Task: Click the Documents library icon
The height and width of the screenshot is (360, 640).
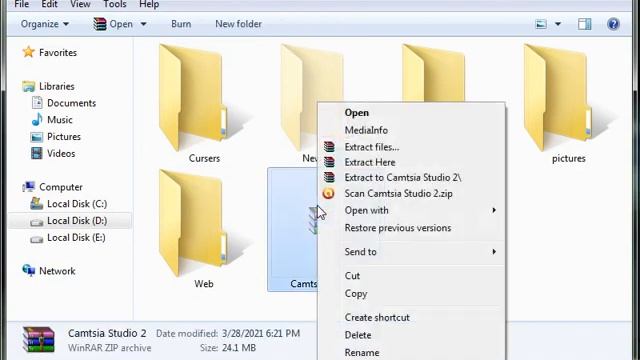Action: tap(37, 103)
